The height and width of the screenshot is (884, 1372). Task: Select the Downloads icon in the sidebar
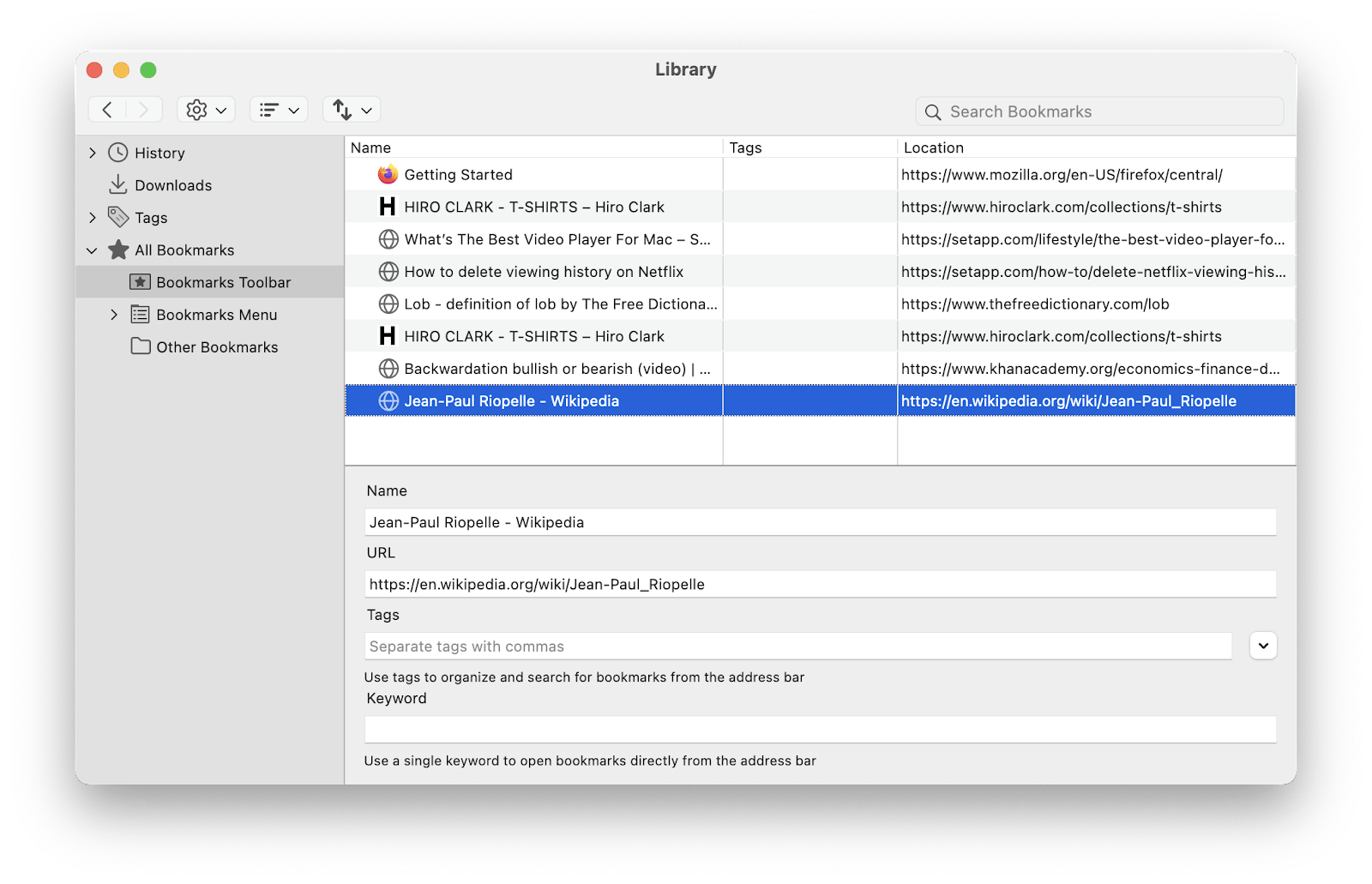coord(117,184)
